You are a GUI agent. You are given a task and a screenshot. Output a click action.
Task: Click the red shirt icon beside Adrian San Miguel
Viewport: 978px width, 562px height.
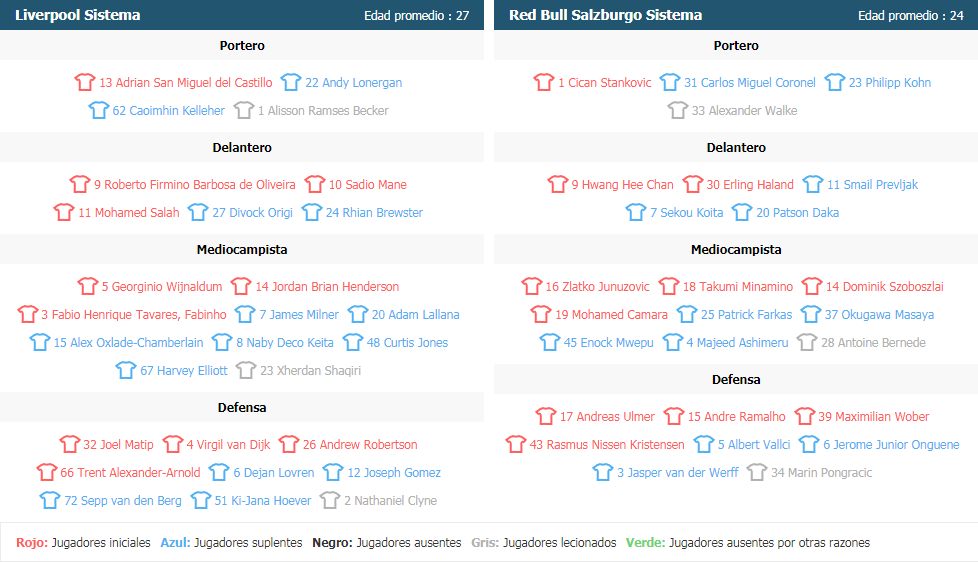(x=85, y=82)
